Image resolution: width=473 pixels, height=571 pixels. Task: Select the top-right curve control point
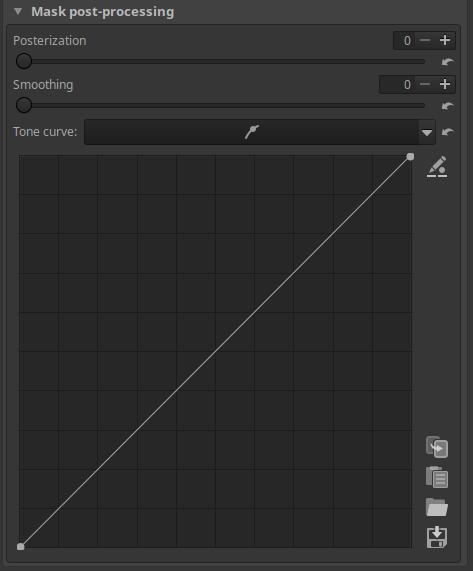point(410,157)
